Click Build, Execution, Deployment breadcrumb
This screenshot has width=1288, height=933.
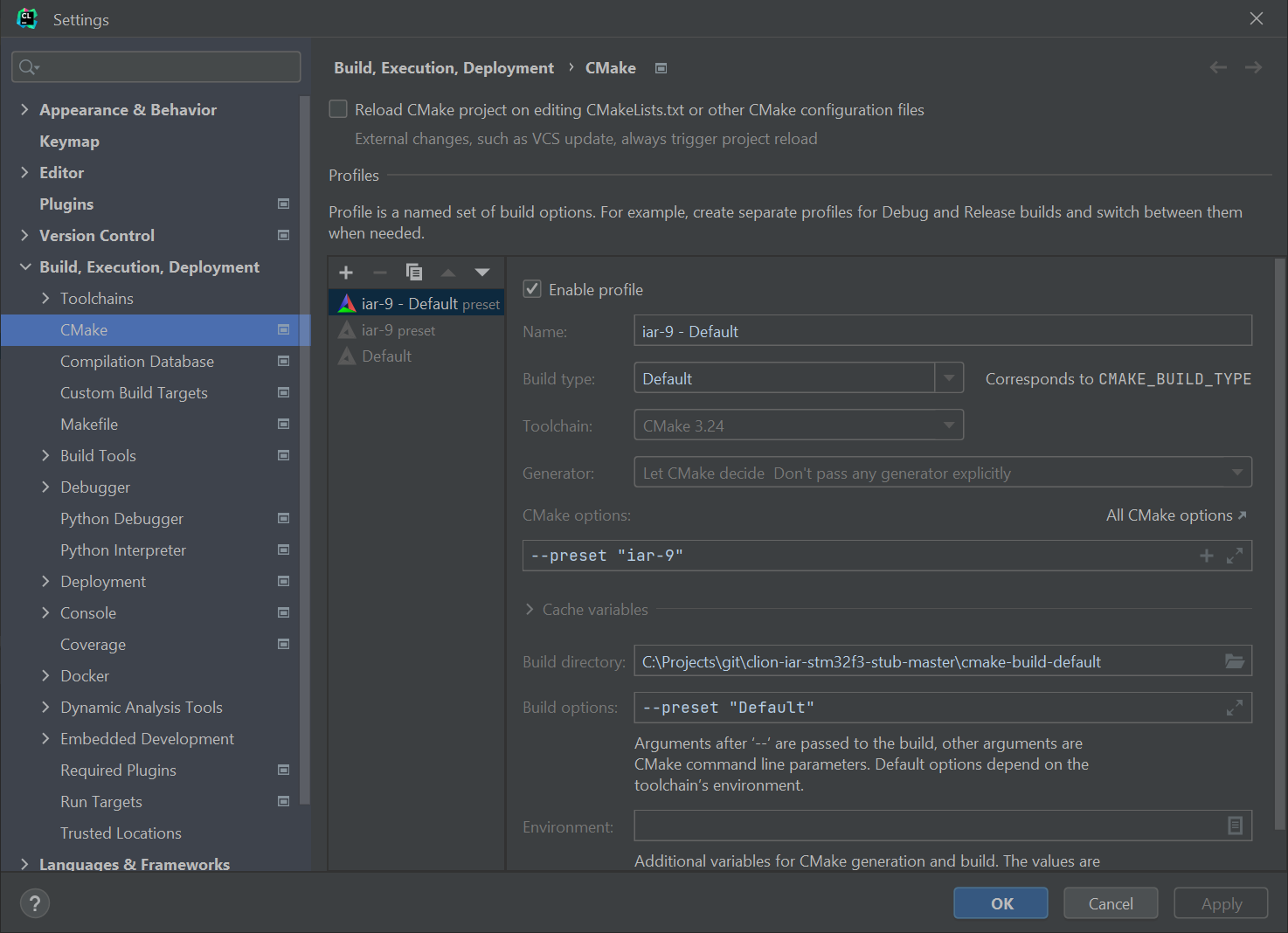pos(444,67)
